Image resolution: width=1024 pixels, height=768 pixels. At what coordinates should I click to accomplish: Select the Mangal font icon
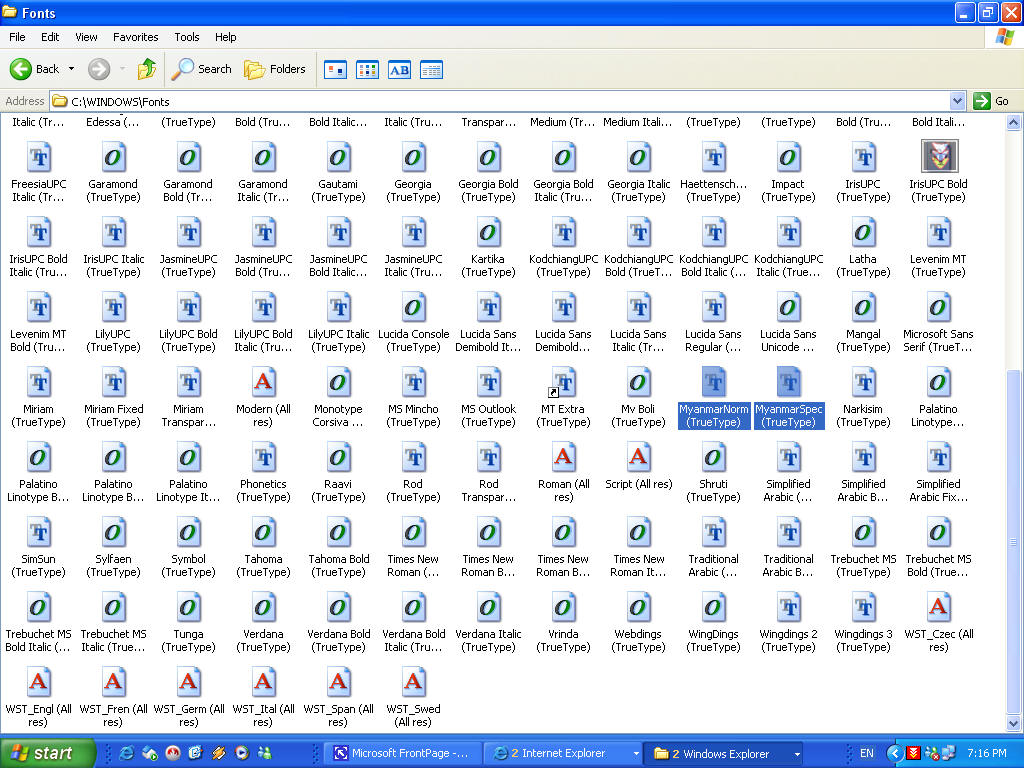(863, 308)
